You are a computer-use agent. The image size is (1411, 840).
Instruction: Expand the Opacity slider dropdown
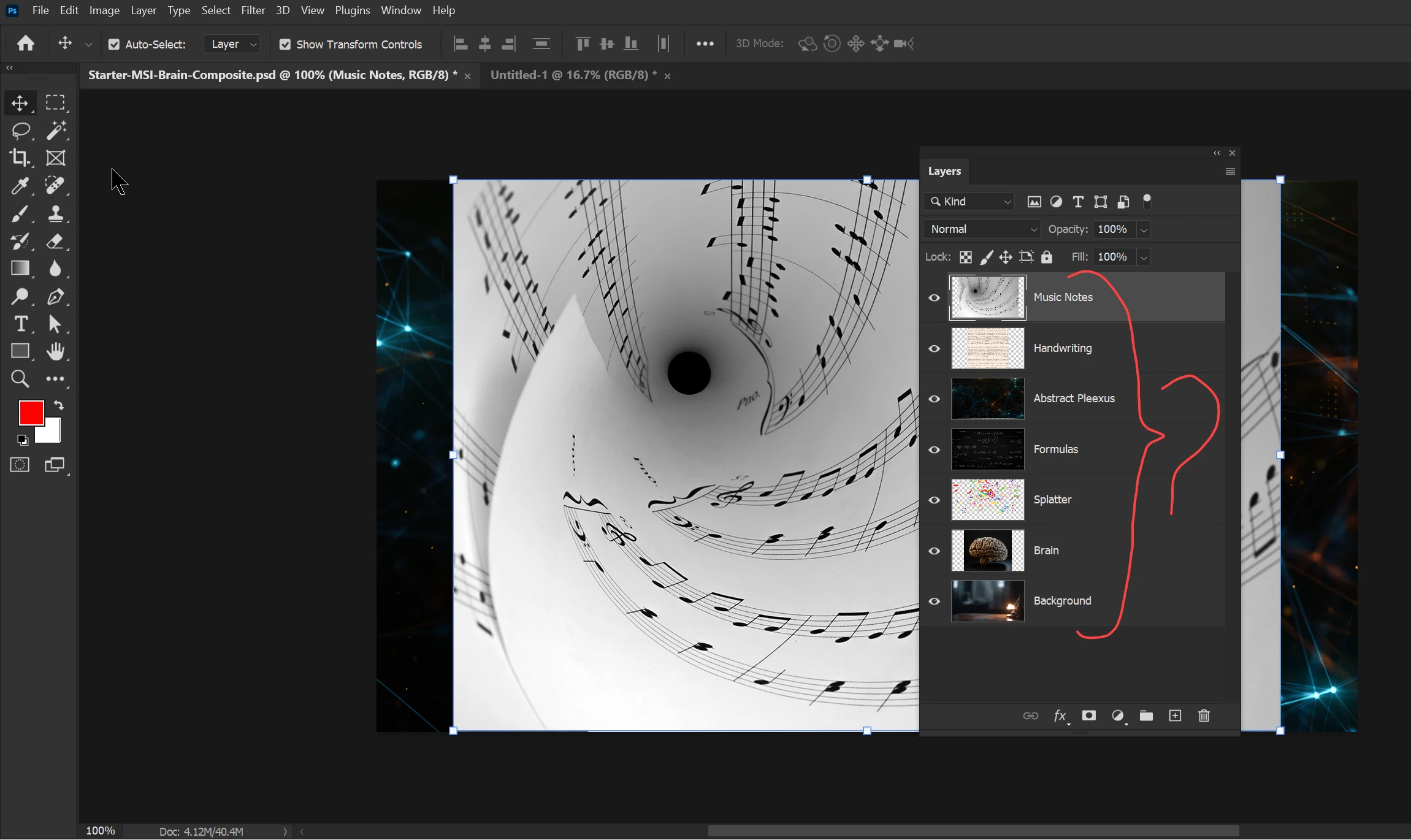[x=1144, y=230]
